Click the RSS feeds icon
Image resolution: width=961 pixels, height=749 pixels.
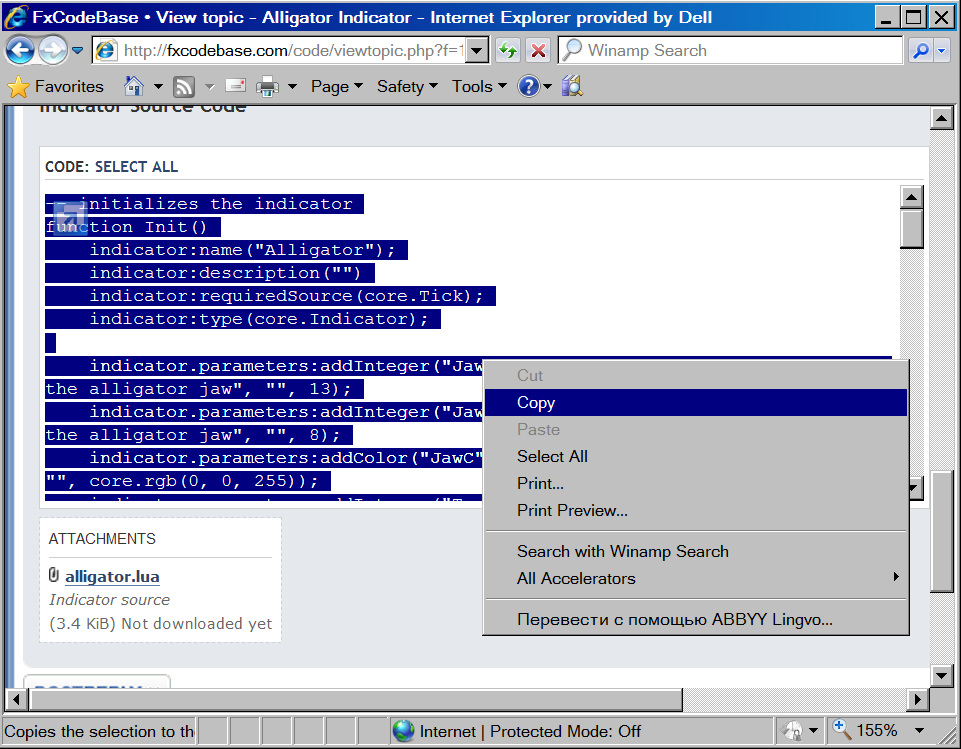coord(184,86)
